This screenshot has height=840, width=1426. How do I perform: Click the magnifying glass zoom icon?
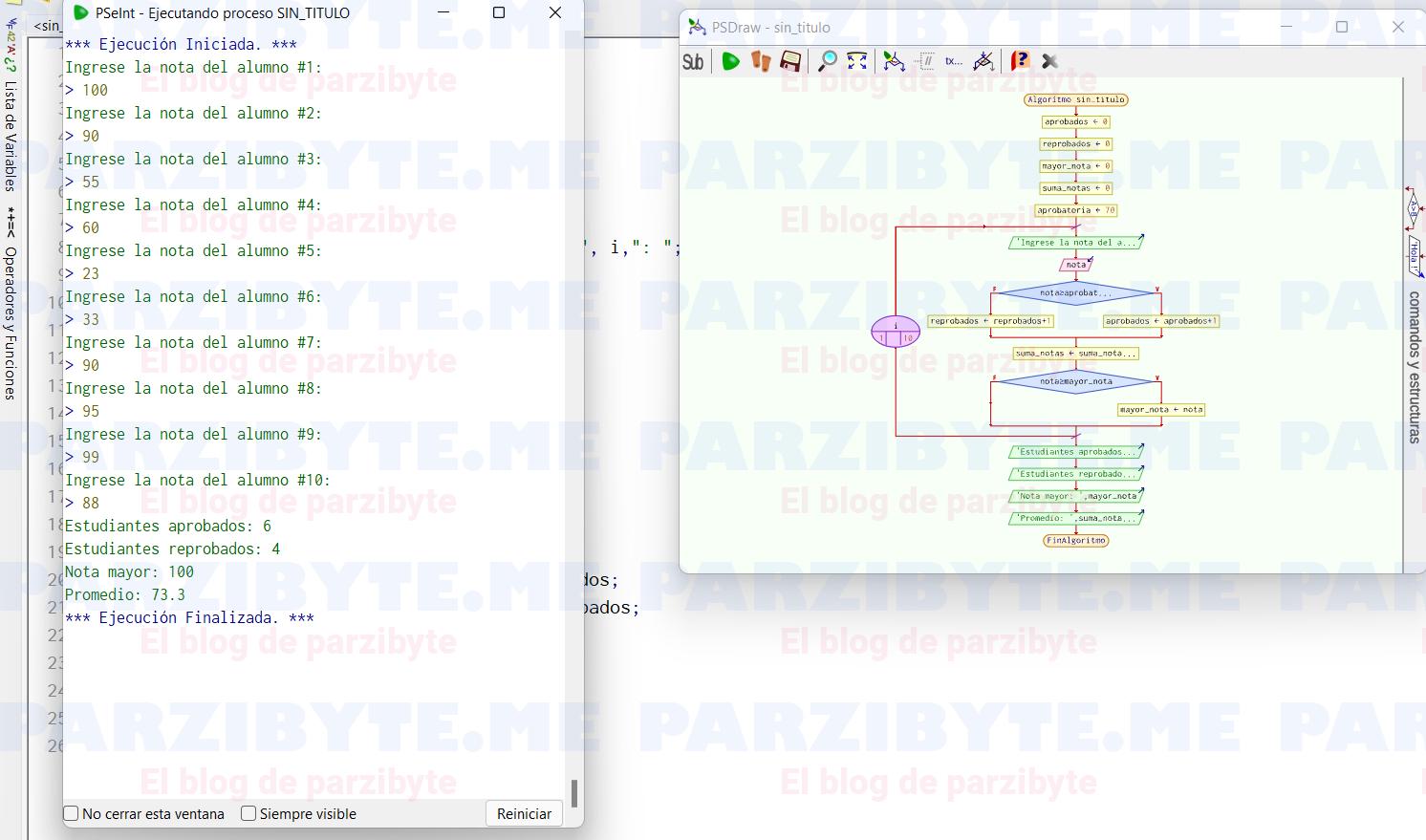(828, 62)
